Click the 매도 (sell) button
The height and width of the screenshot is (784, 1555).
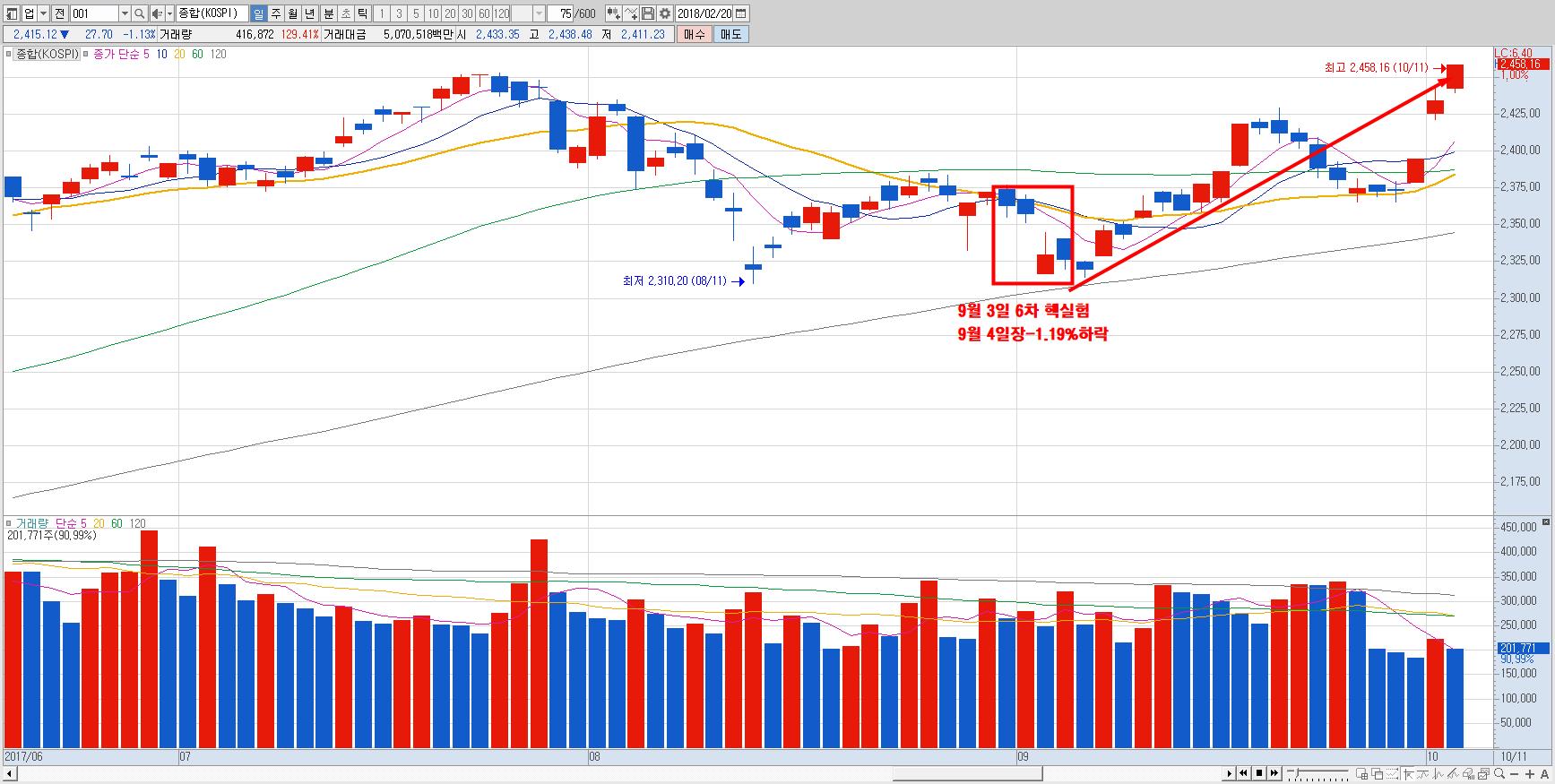(730, 34)
